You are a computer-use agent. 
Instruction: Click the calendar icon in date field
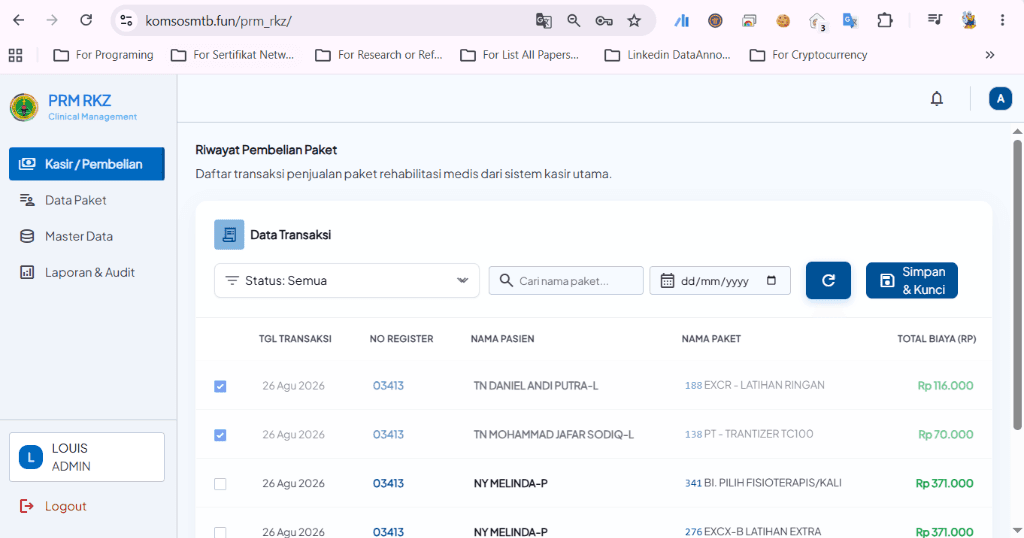[x=667, y=281]
